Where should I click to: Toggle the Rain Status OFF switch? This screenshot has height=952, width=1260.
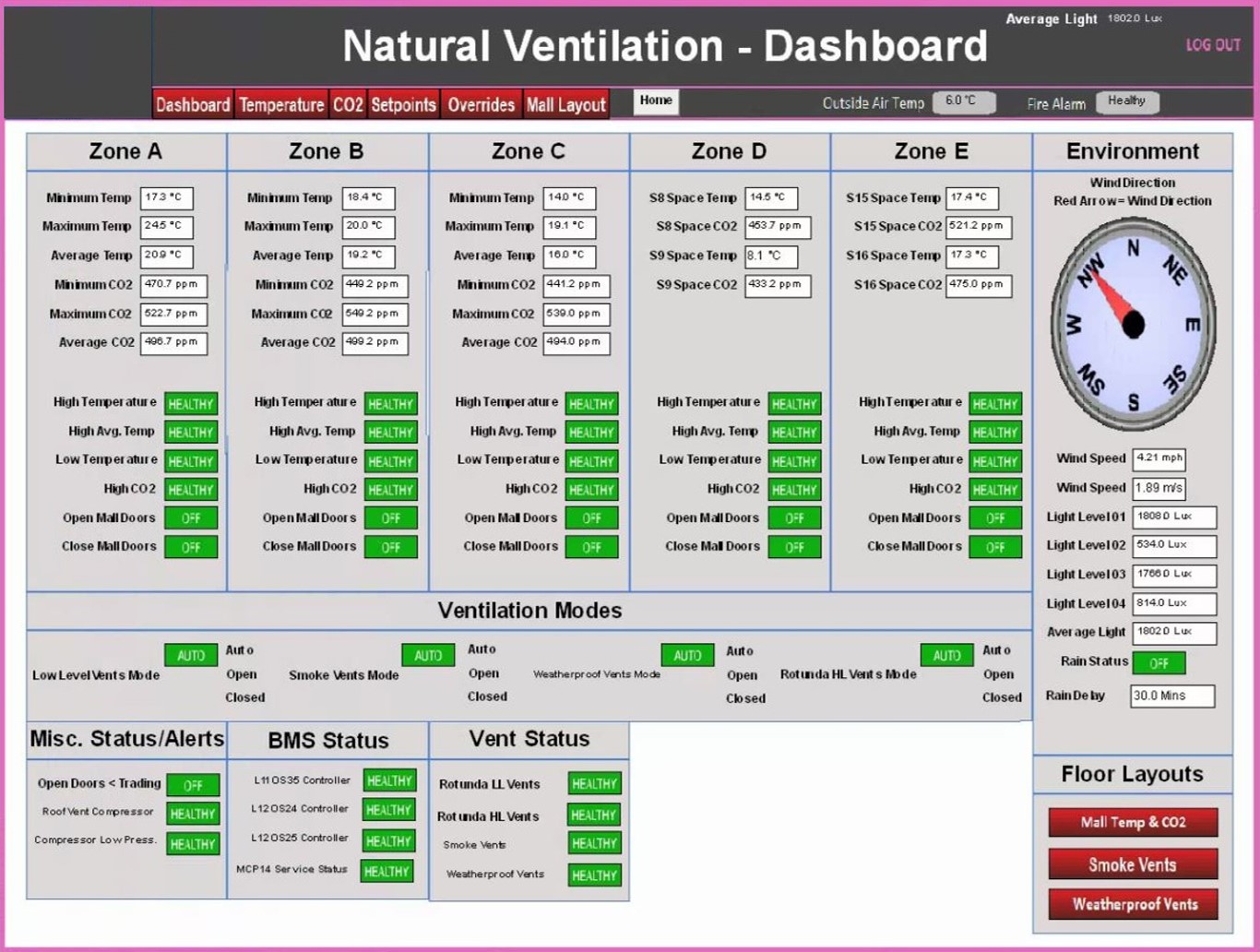[x=1159, y=663]
